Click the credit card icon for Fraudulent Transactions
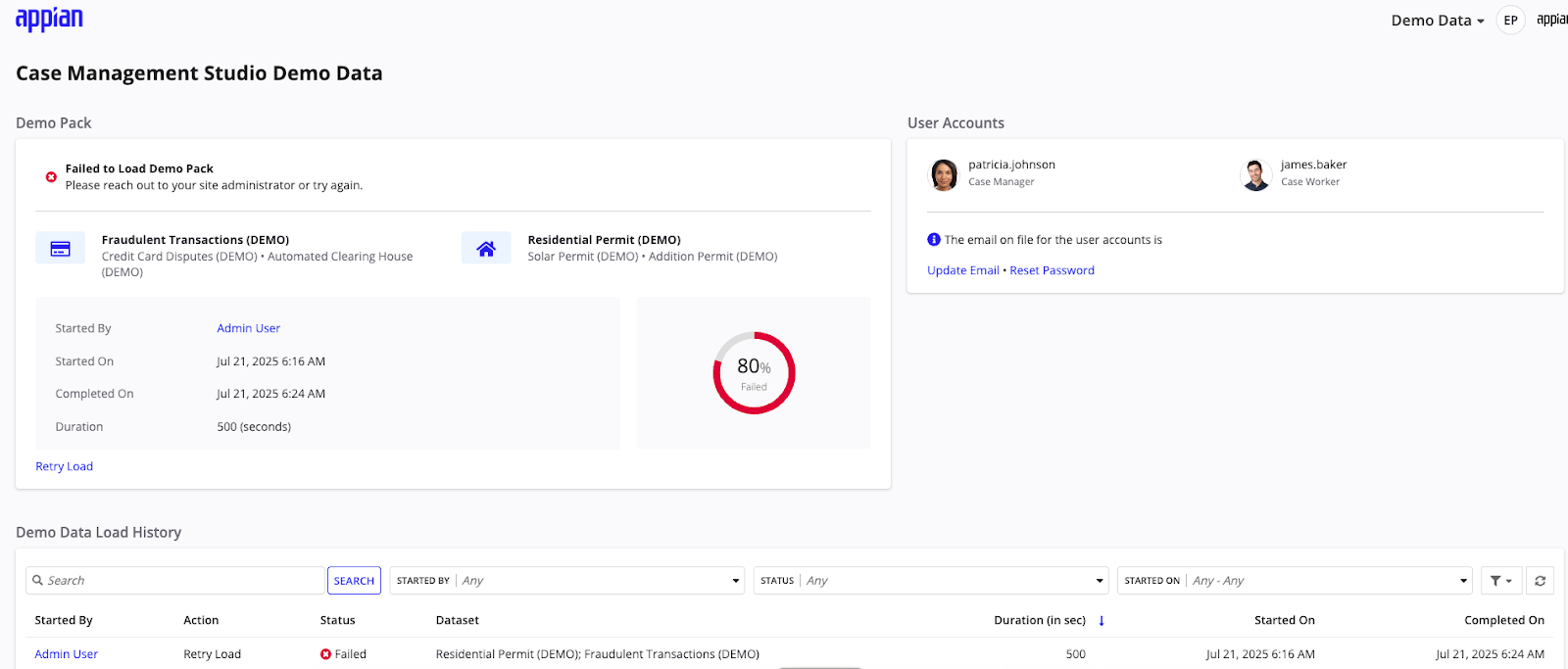Screen dimensions: 1568x669 tap(60, 249)
